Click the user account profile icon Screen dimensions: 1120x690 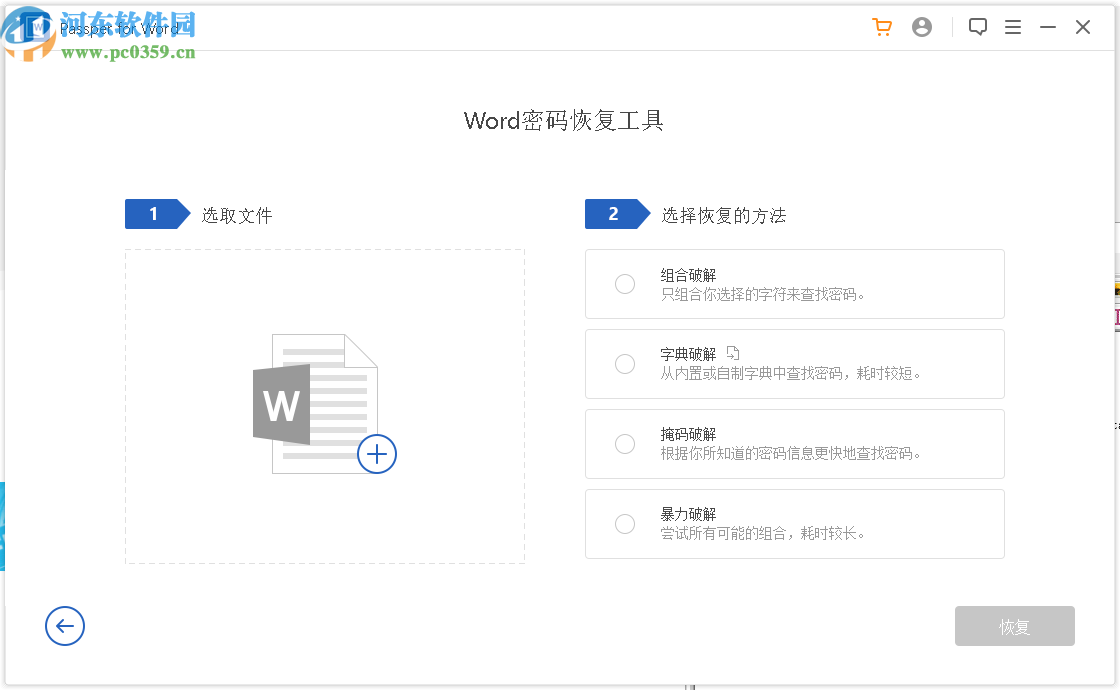point(922,27)
